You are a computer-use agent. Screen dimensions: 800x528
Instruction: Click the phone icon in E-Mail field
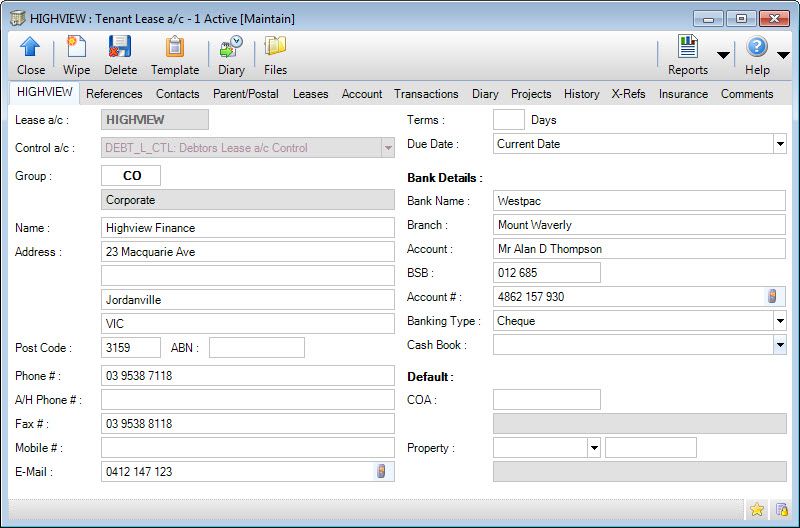(x=381, y=471)
